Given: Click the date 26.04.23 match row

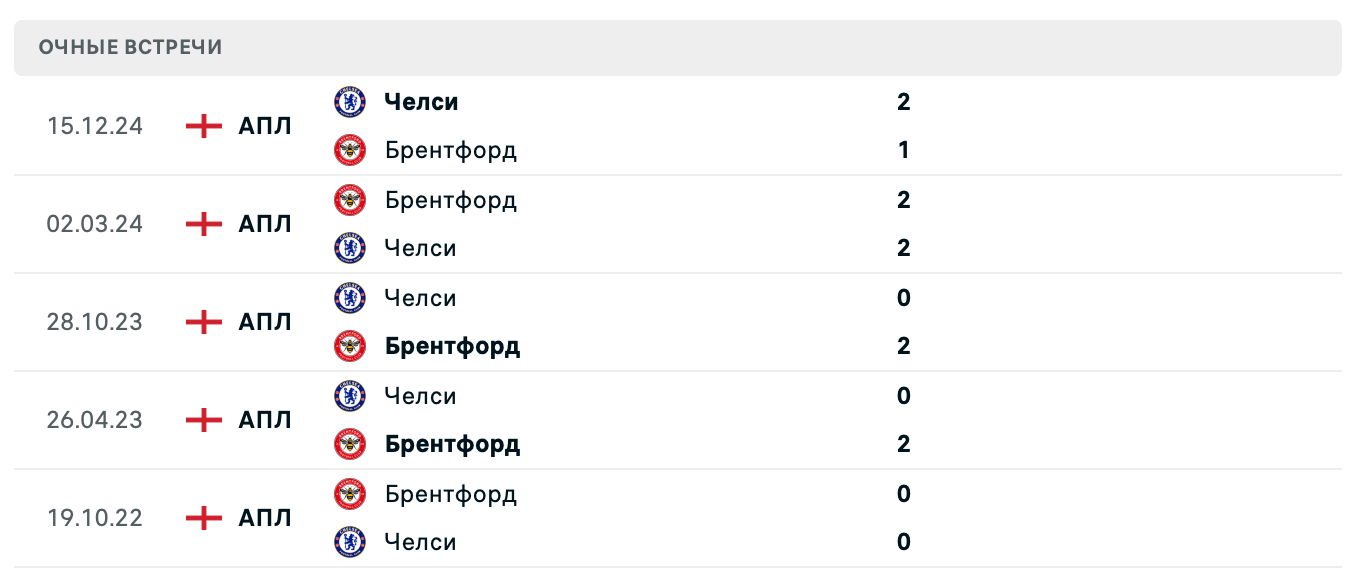Looking at the screenshot, I should 95,420.
